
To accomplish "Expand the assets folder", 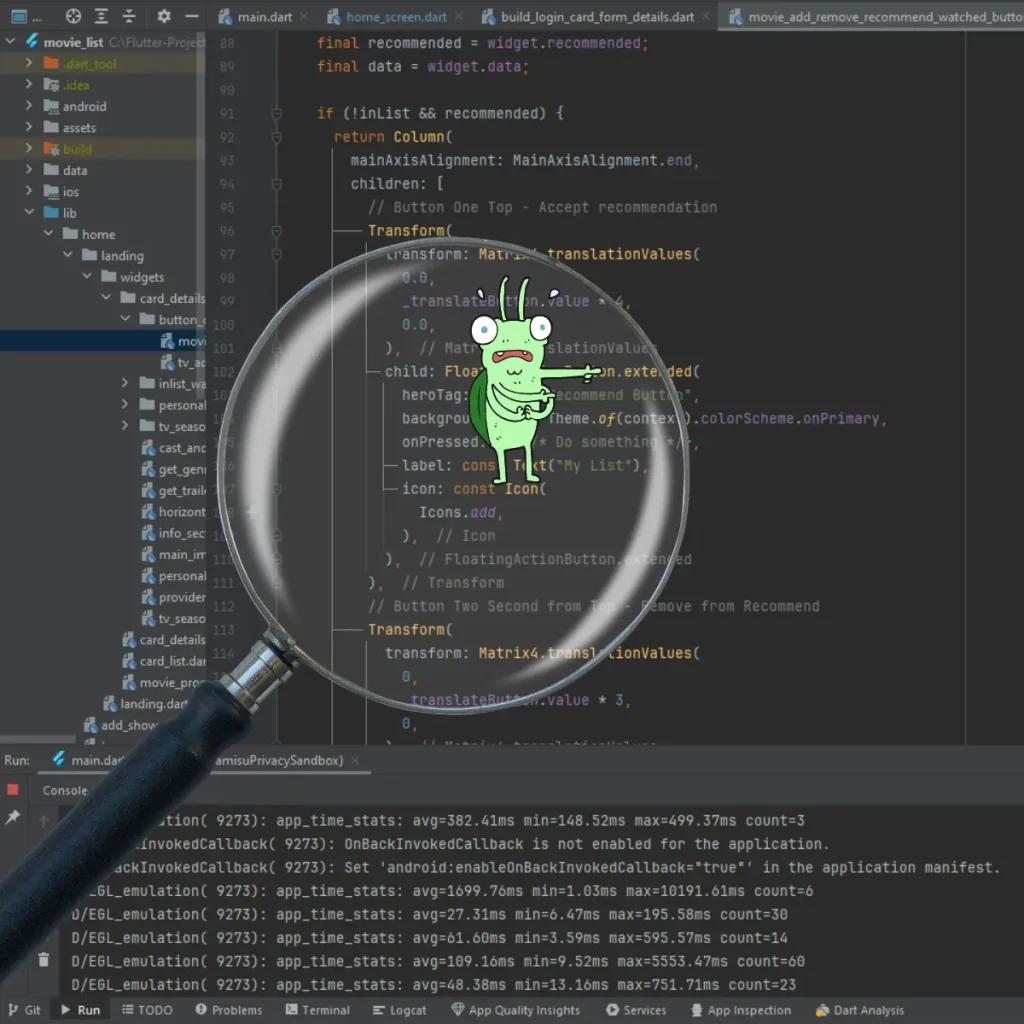I will (29, 127).
